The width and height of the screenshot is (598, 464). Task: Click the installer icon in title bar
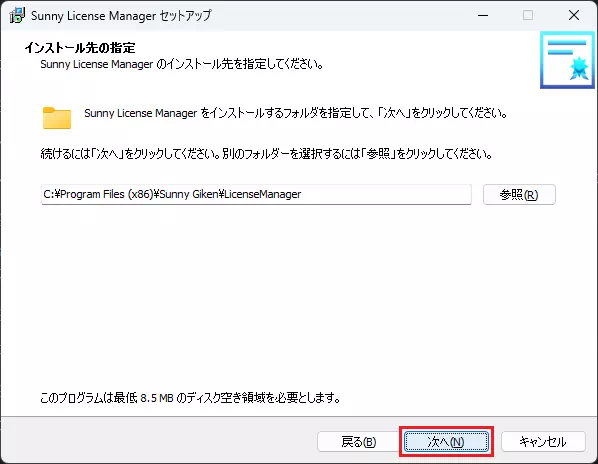tap(17, 15)
